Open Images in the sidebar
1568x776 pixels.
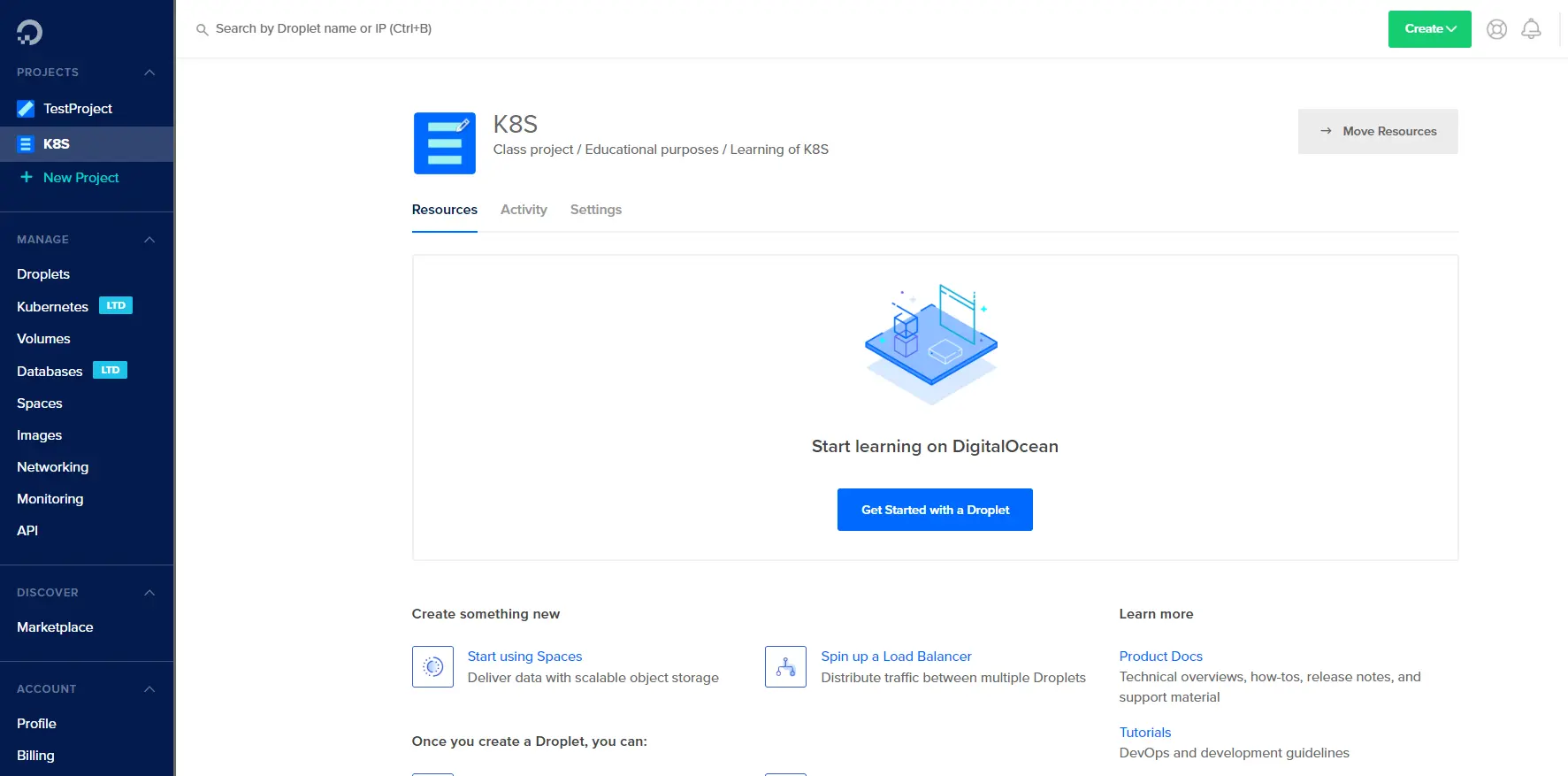40,435
